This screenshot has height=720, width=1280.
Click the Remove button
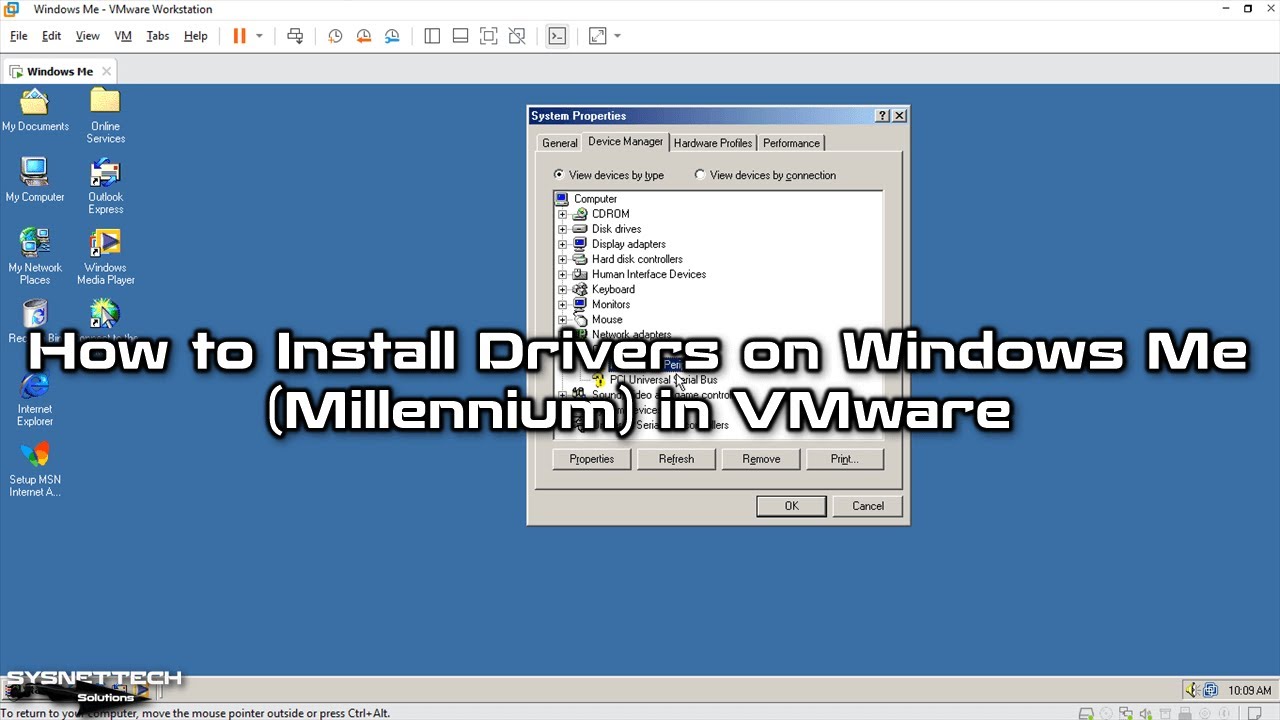coord(761,459)
